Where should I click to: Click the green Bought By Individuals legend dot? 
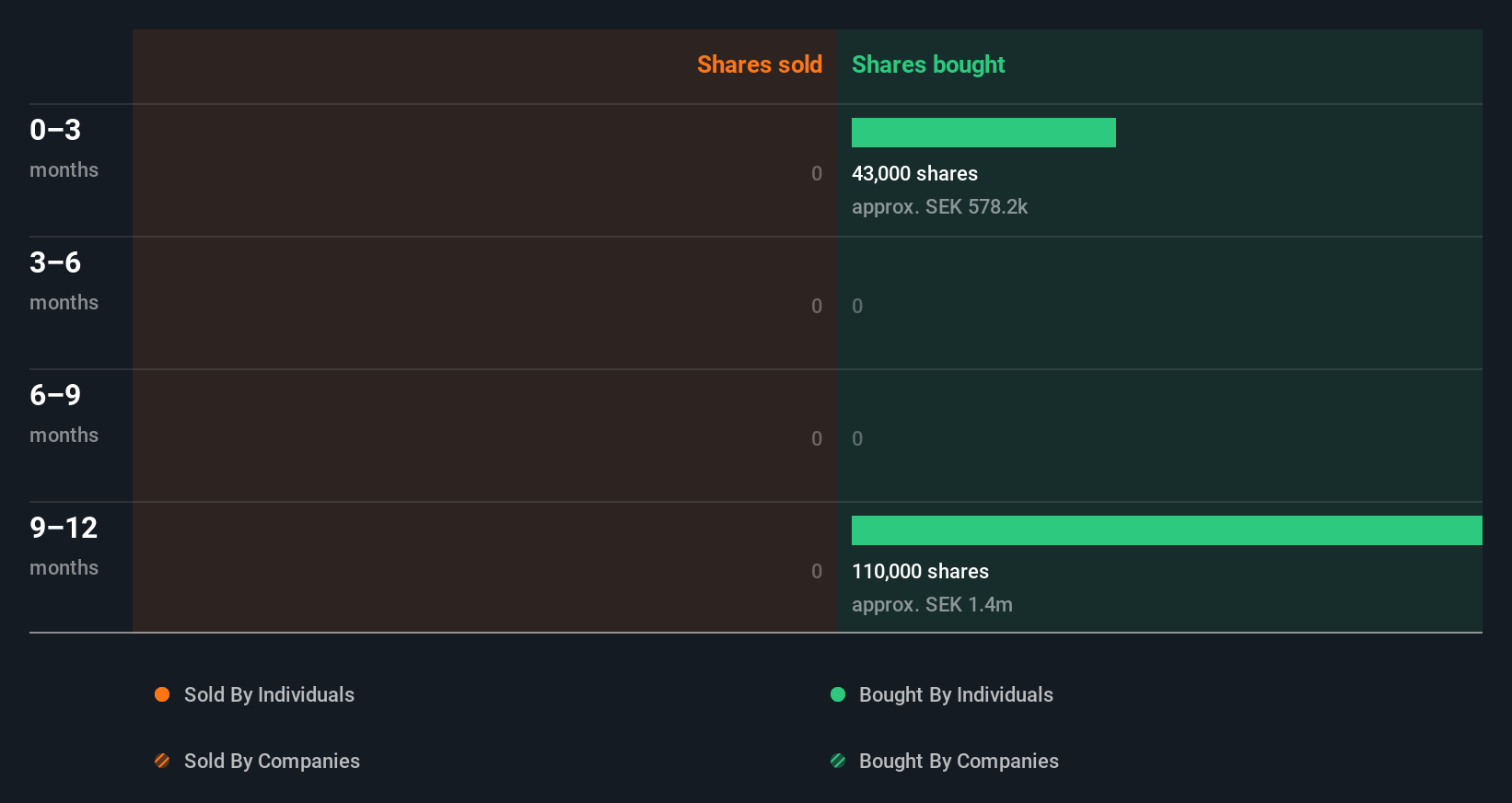(x=838, y=694)
